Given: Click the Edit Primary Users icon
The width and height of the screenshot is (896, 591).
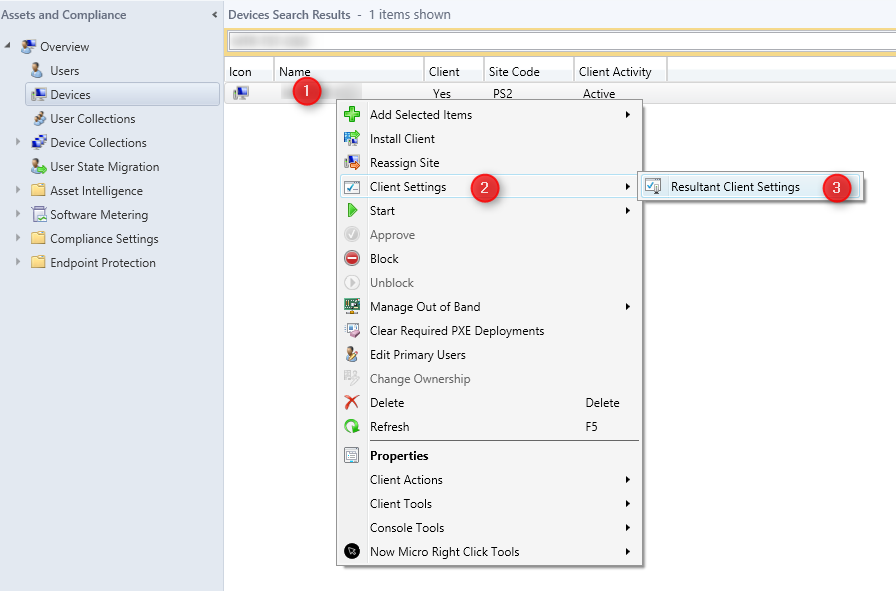Looking at the screenshot, I should click(351, 354).
